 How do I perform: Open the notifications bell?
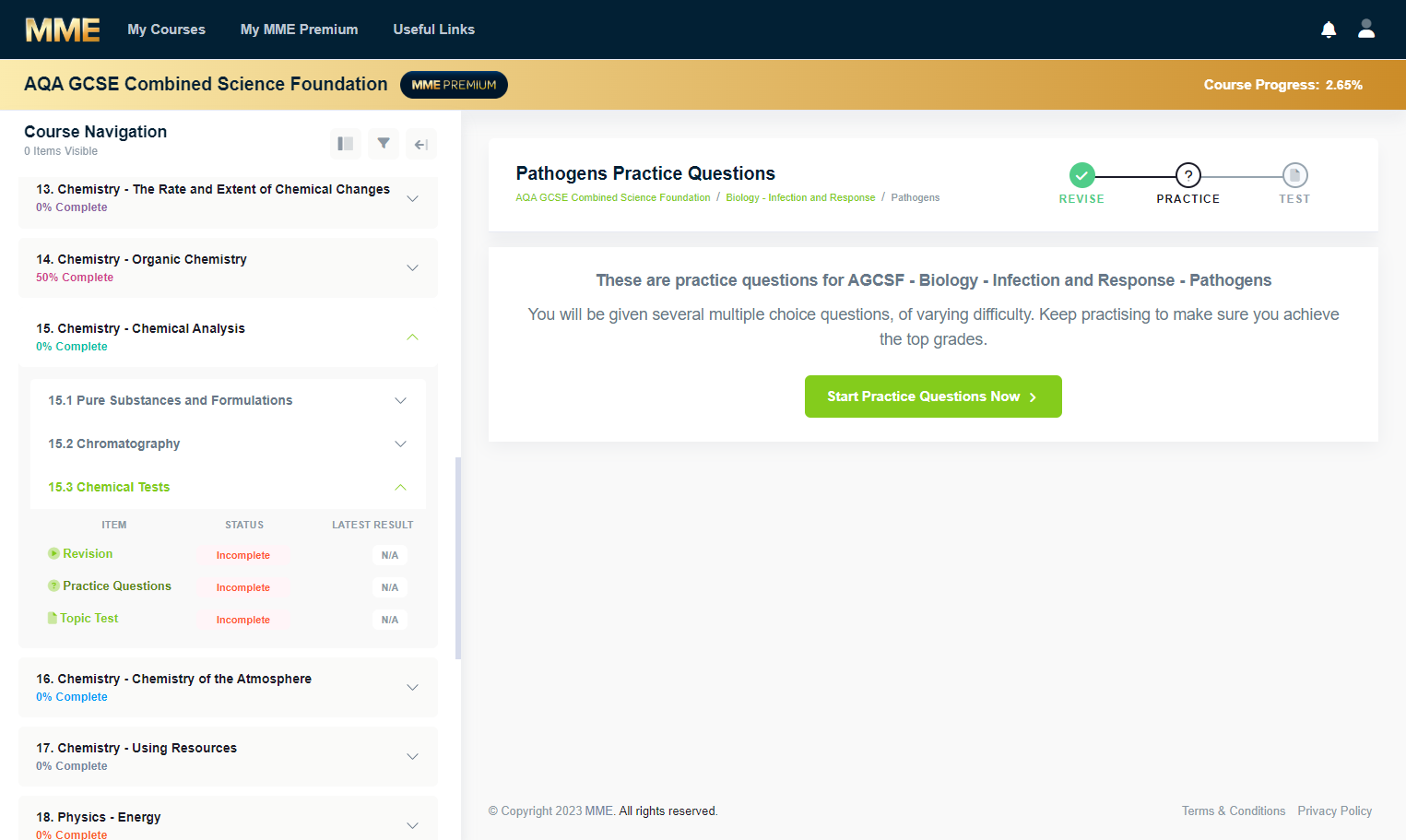click(x=1329, y=30)
